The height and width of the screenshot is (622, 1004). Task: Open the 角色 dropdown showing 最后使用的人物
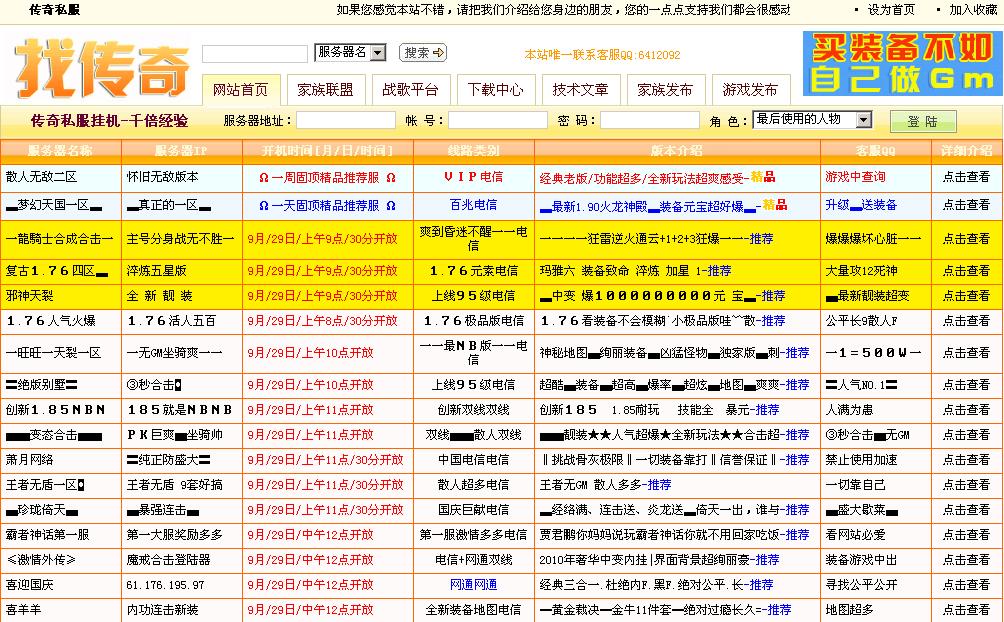(809, 121)
